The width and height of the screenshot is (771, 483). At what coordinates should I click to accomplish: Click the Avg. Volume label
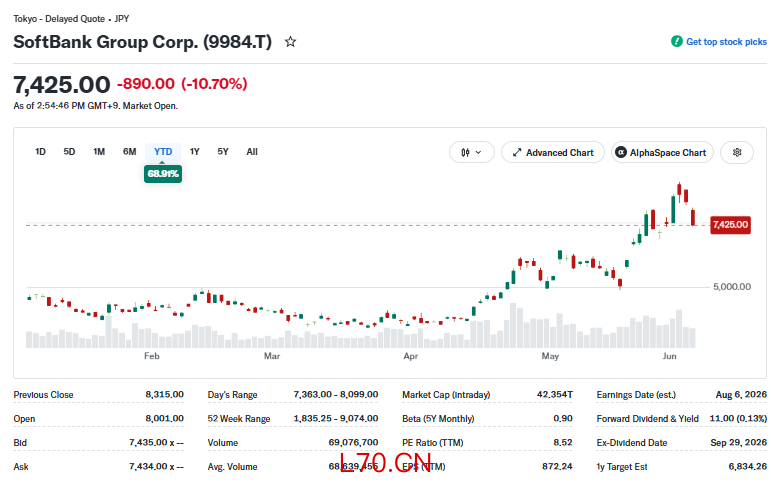tap(232, 467)
